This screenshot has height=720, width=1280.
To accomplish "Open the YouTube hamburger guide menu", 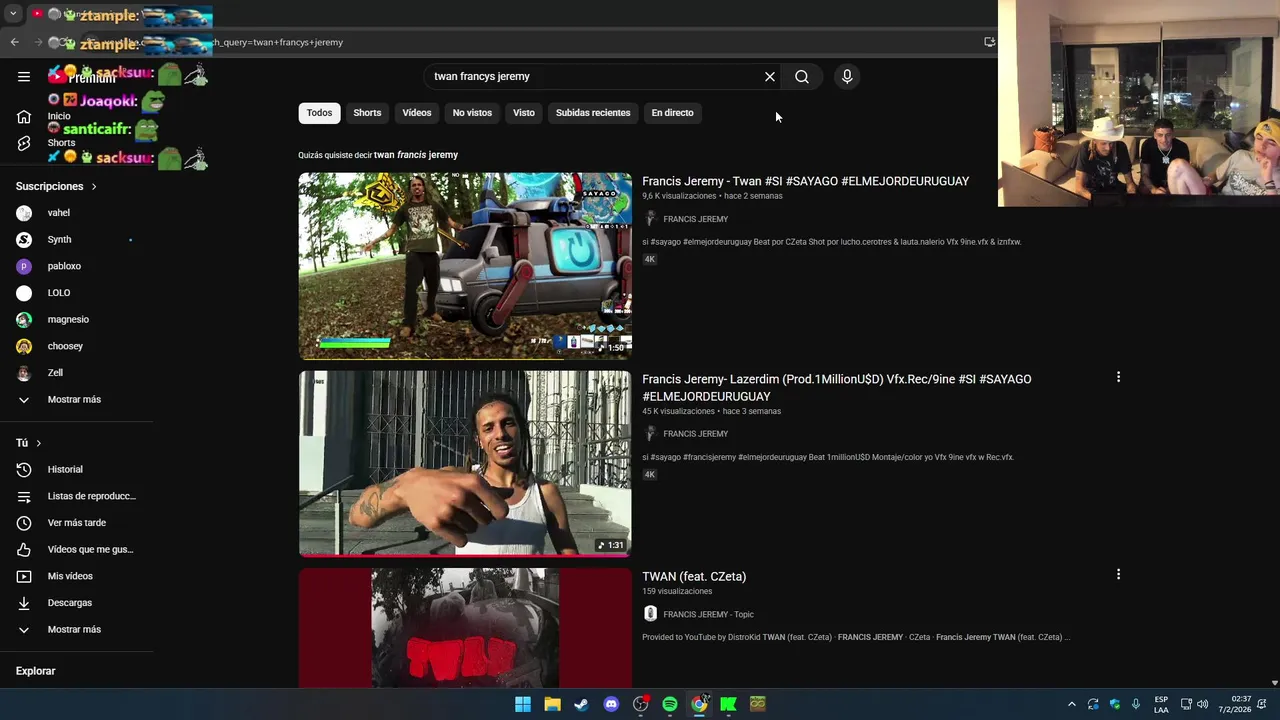I will (24, 76).
